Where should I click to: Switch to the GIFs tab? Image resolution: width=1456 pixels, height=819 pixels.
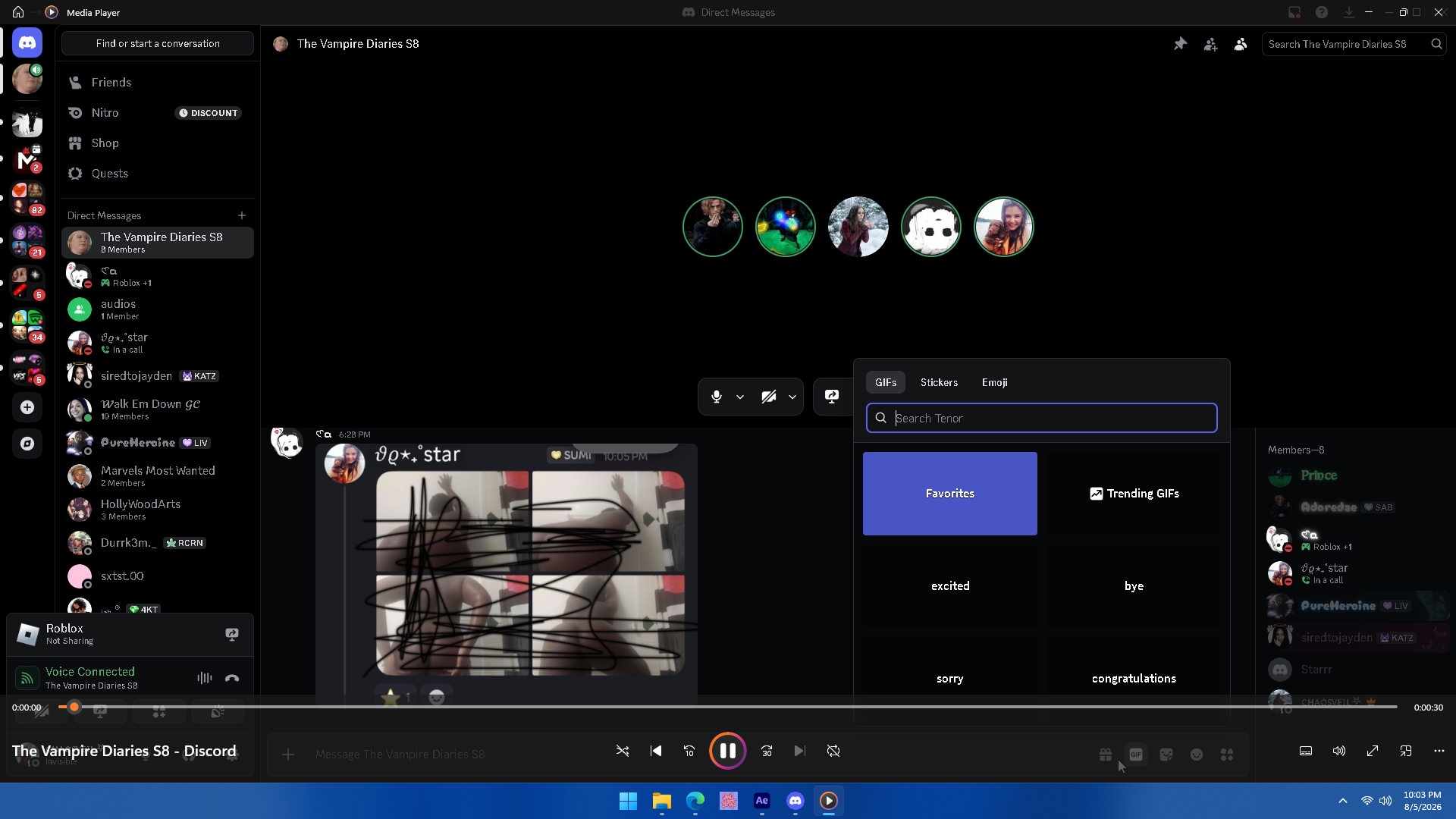click(x=886, y=382)
